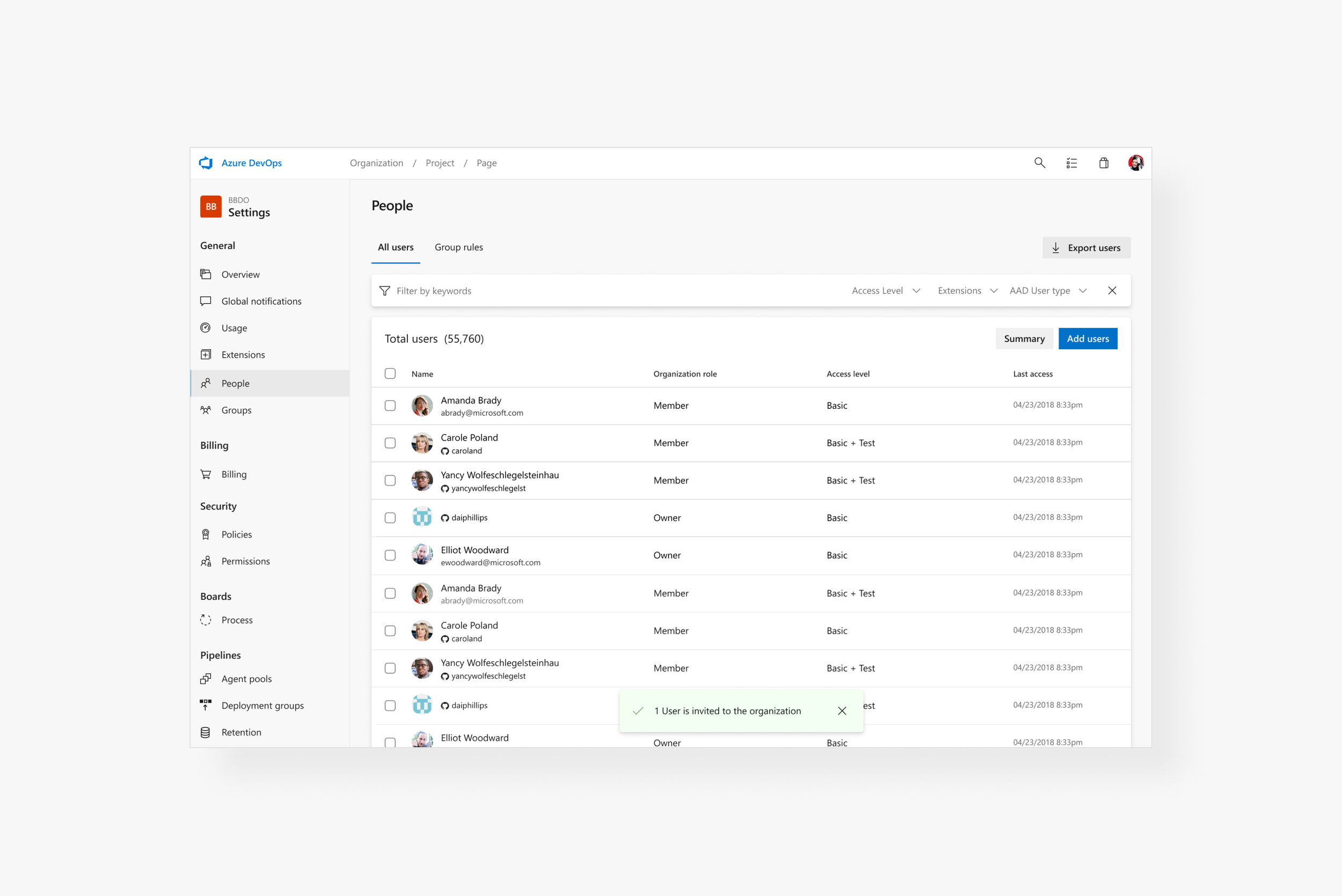The height and width of the screenshot is (896, 1342).
Task: Open the marketplace shopping bag icon
Action: (1104, 163)
